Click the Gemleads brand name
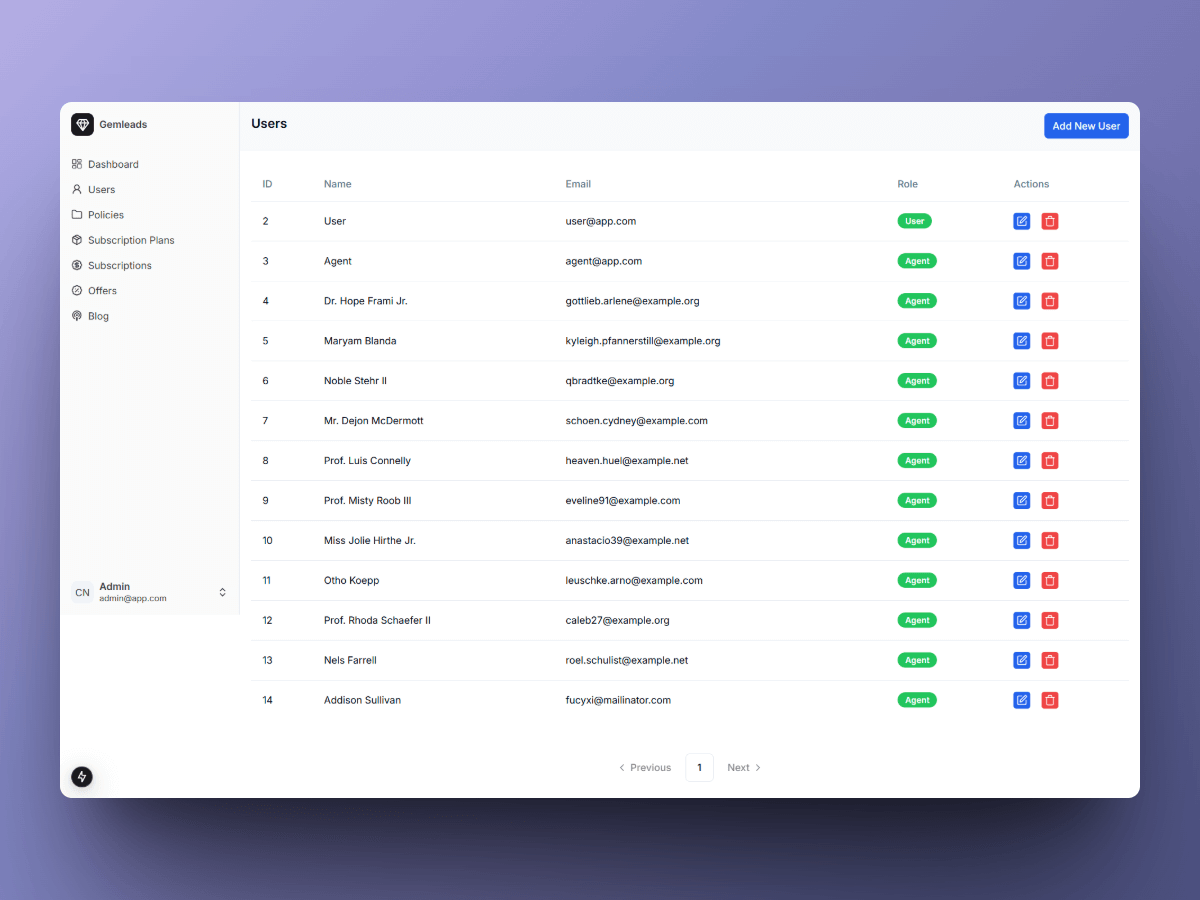 [x=123, y=125]
